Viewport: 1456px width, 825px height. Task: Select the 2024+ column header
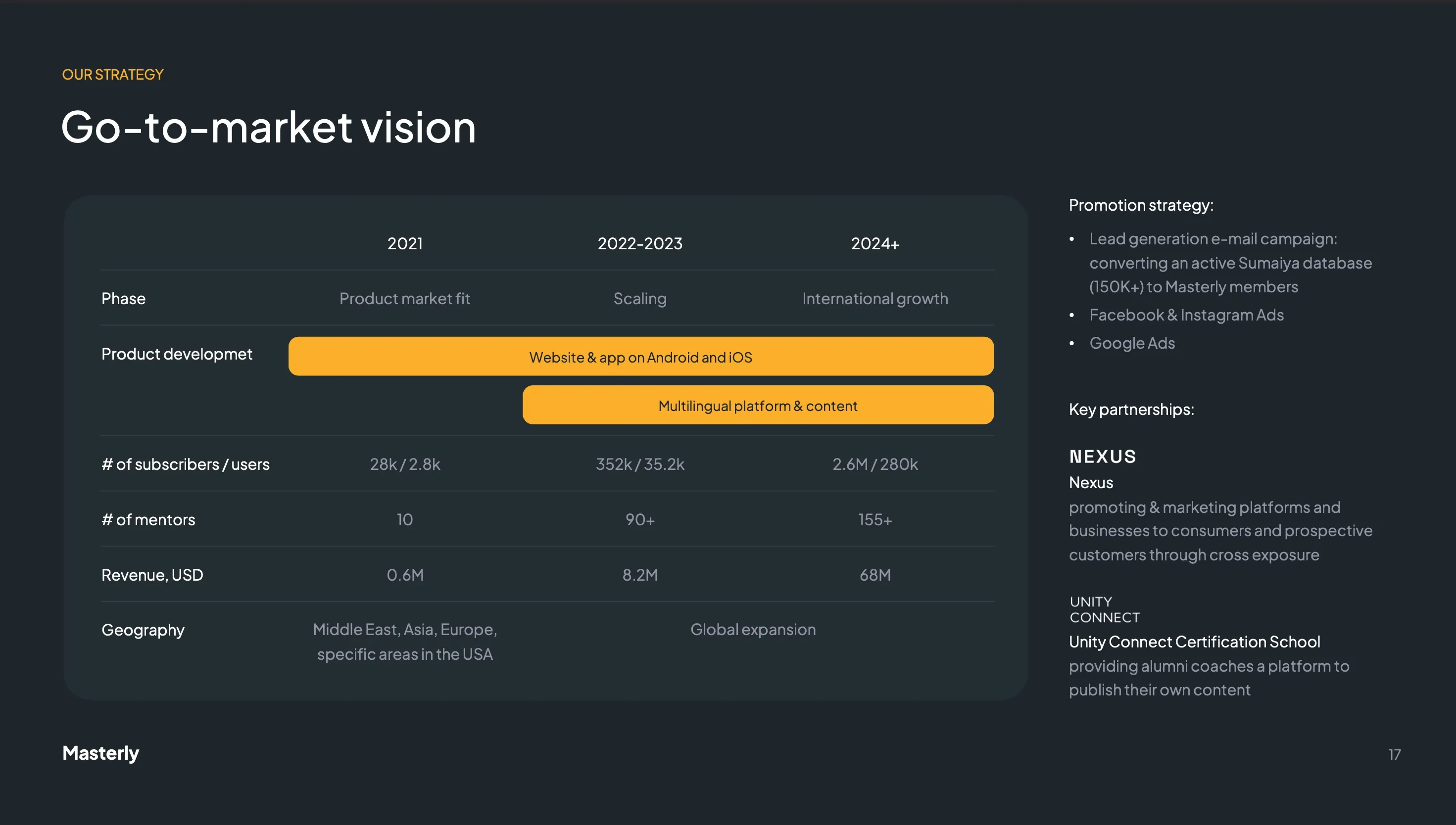pos(874,244)
